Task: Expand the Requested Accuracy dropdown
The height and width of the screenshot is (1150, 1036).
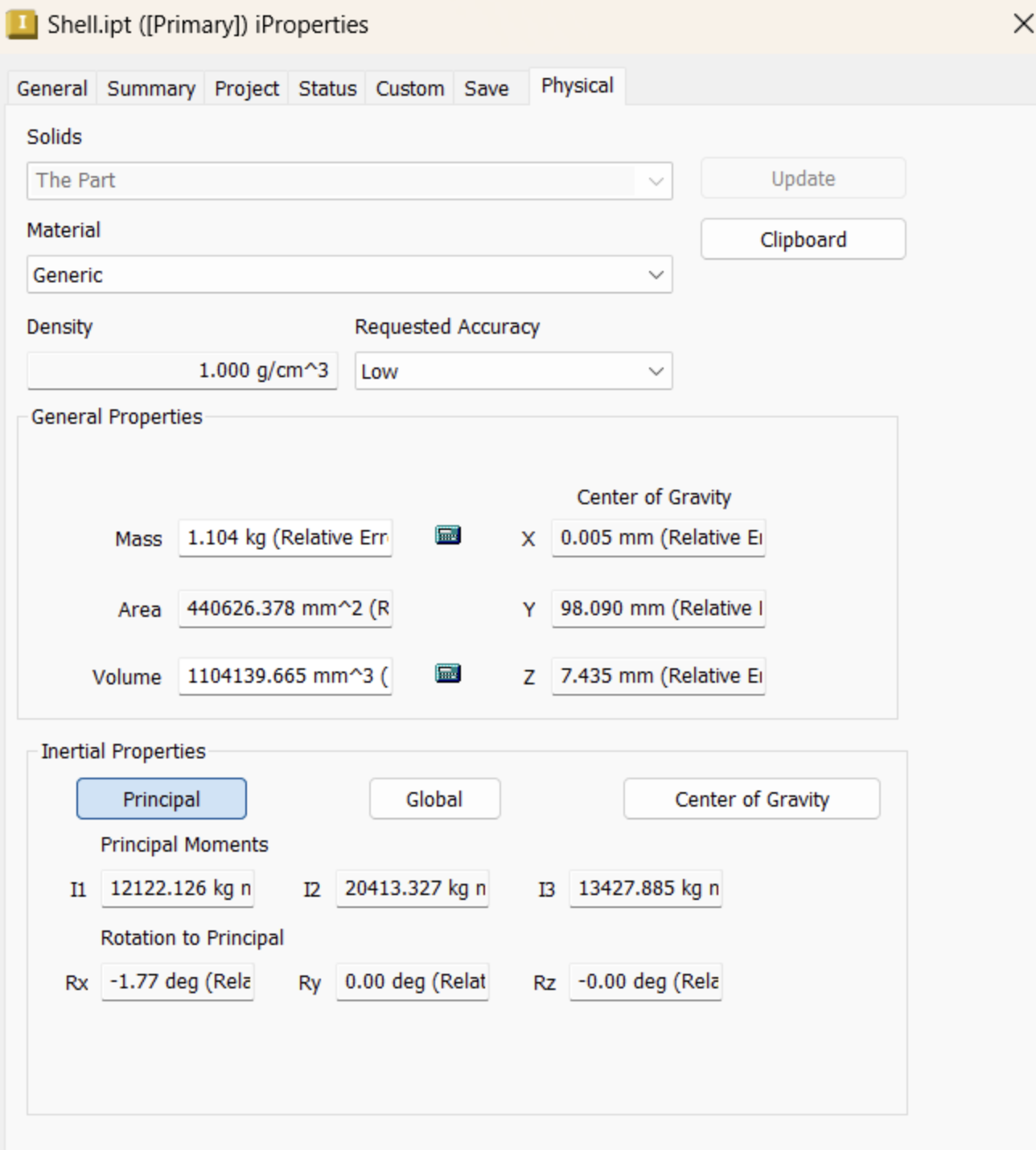Action: (x=513, y=372)
